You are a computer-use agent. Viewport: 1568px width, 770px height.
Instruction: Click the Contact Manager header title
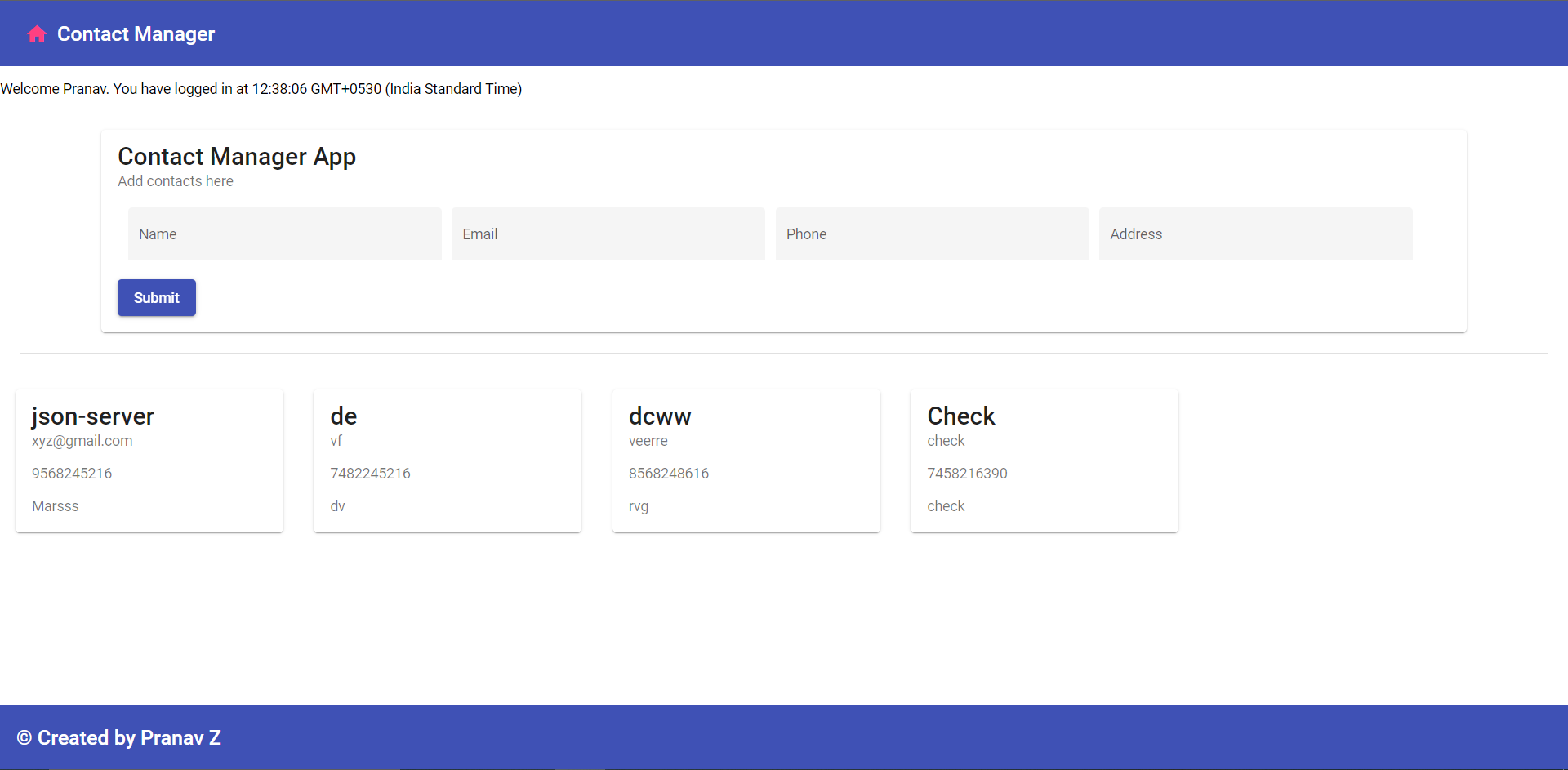[136, 34]
